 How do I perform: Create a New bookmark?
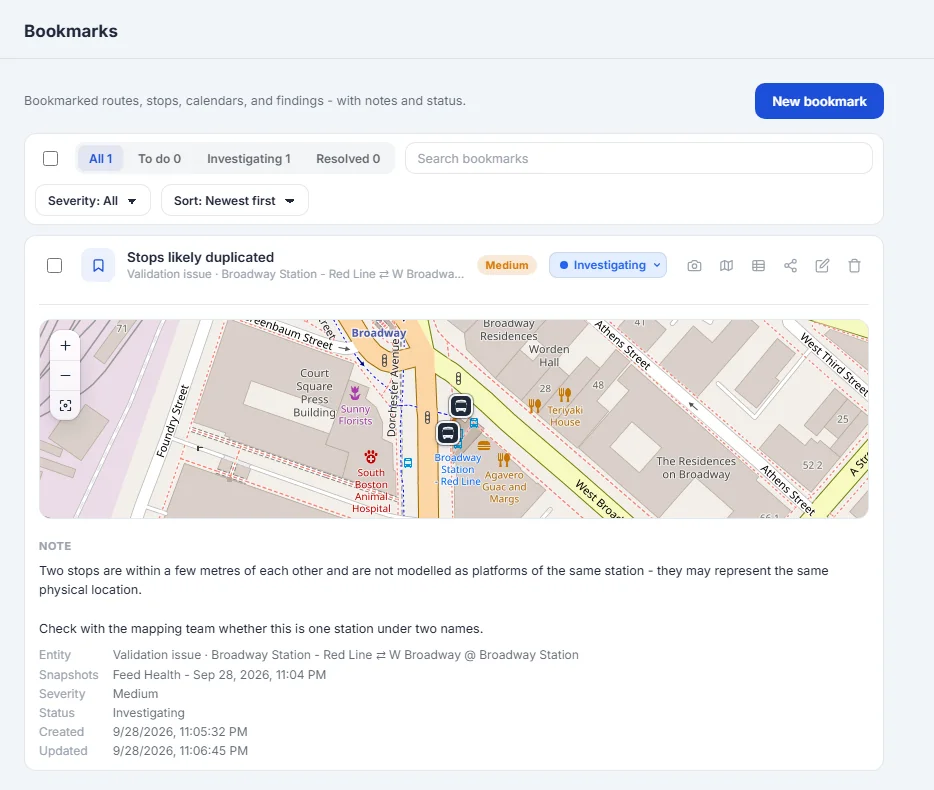[819, 101]
